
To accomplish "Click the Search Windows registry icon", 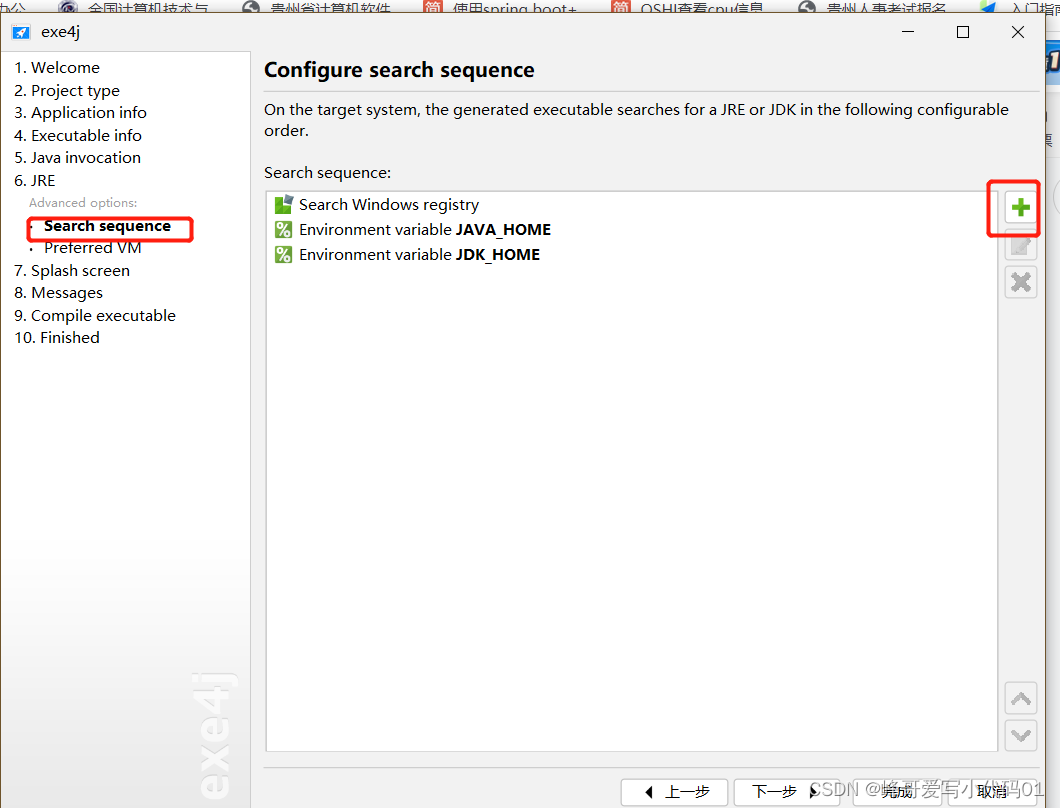I will pyautogui.click(x=283, y=204).
